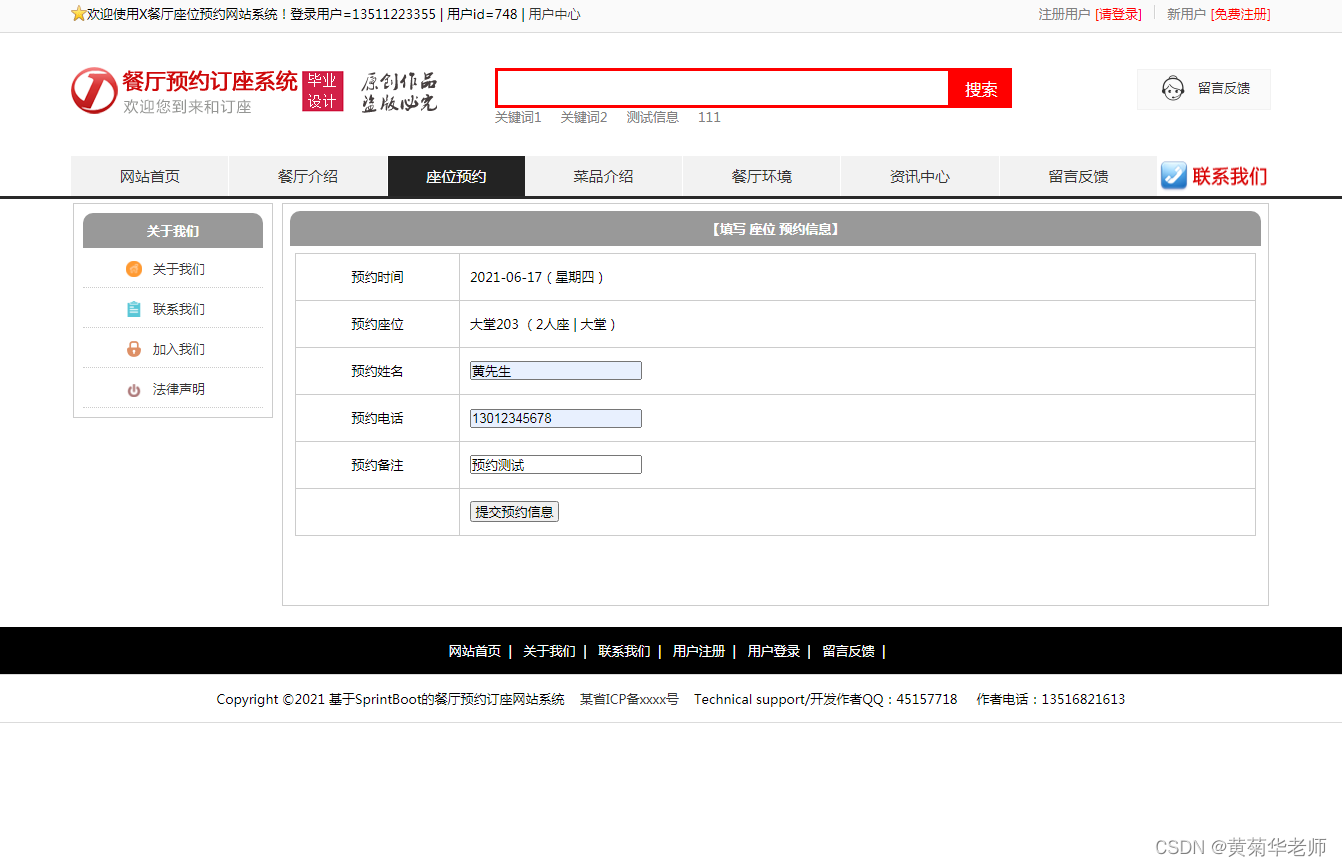Click the headset feedback icon

coord(1173,89)
